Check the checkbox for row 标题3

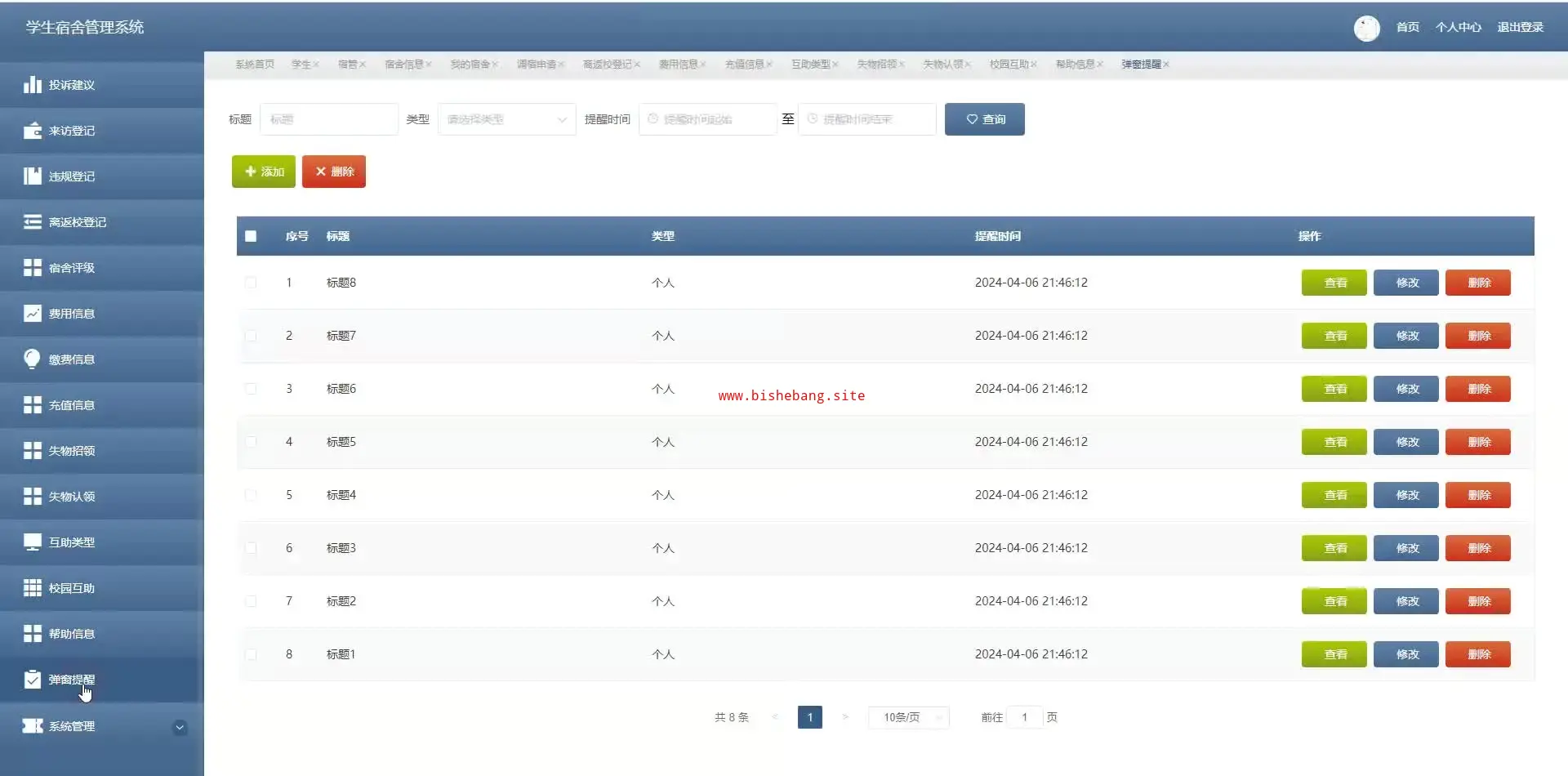[x=251, y=548]
